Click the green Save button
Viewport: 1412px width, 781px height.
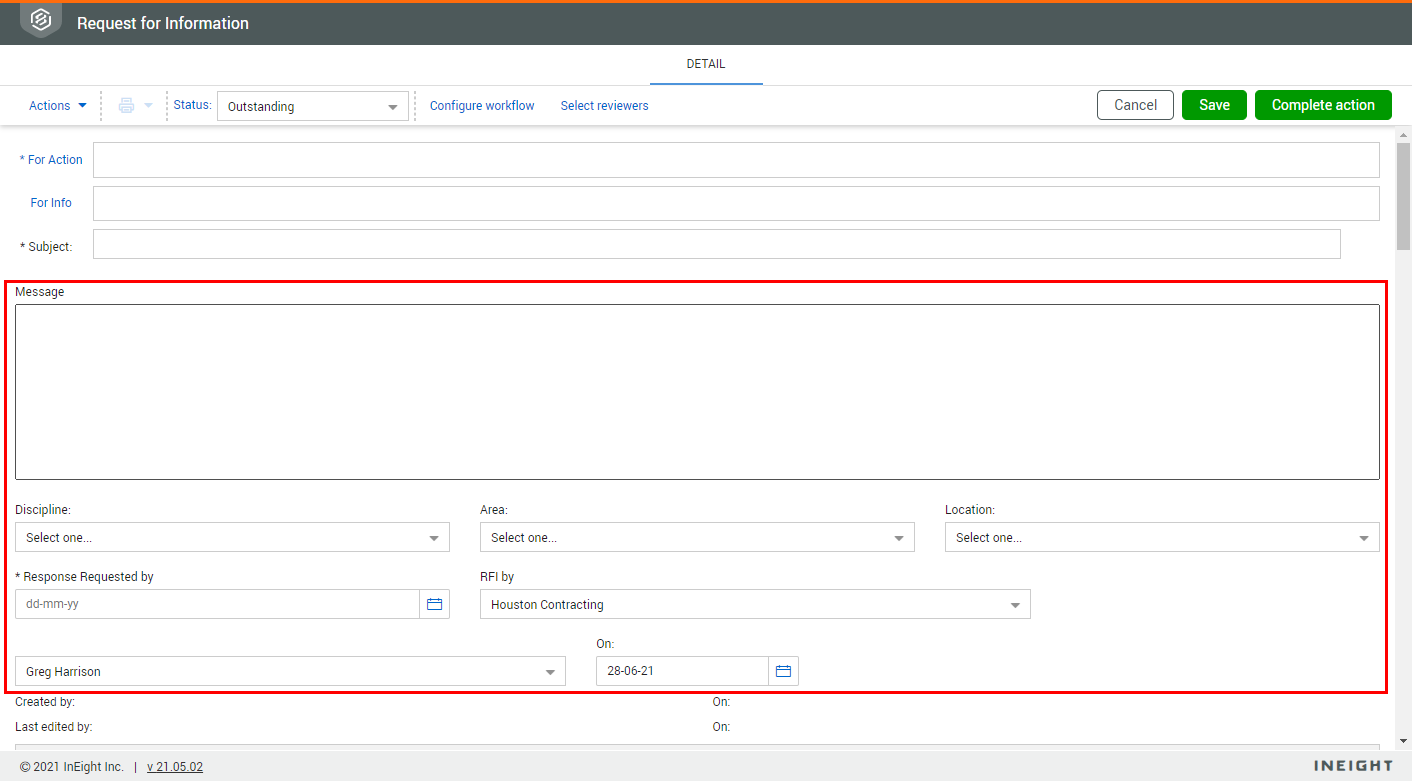tap(1214, 105)
